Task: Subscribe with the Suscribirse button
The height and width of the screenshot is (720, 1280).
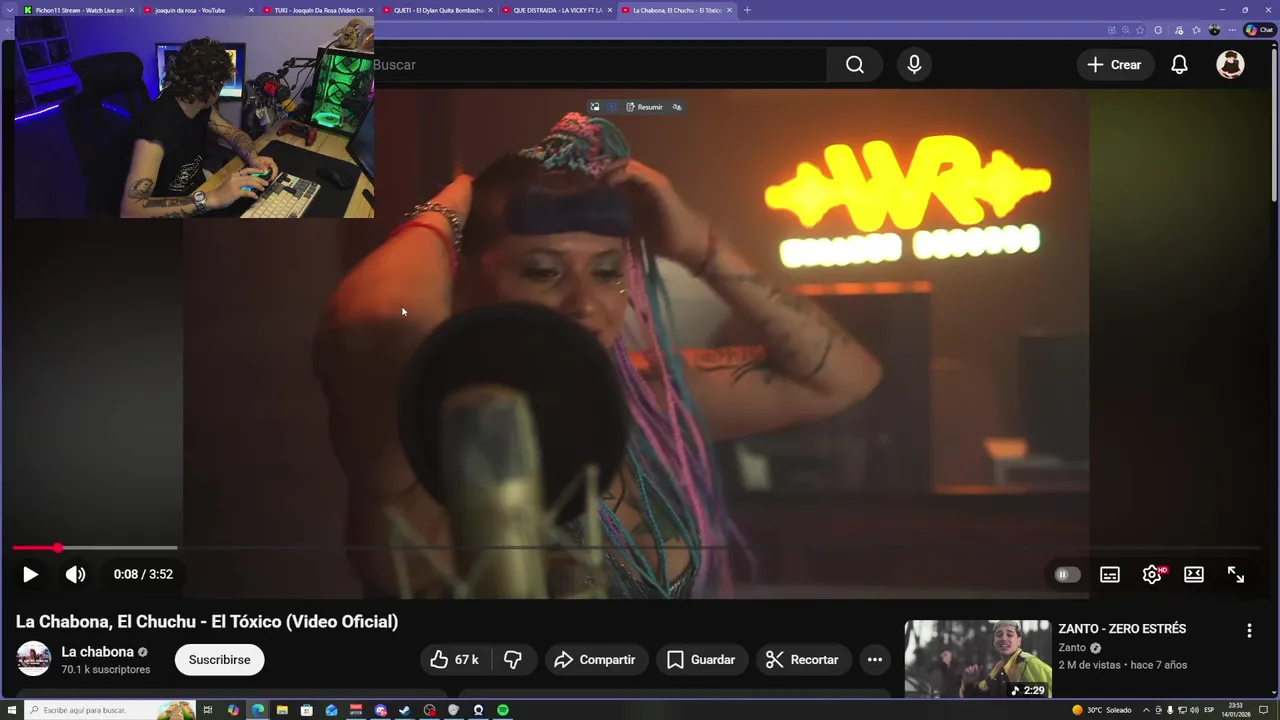Action: 220,660
